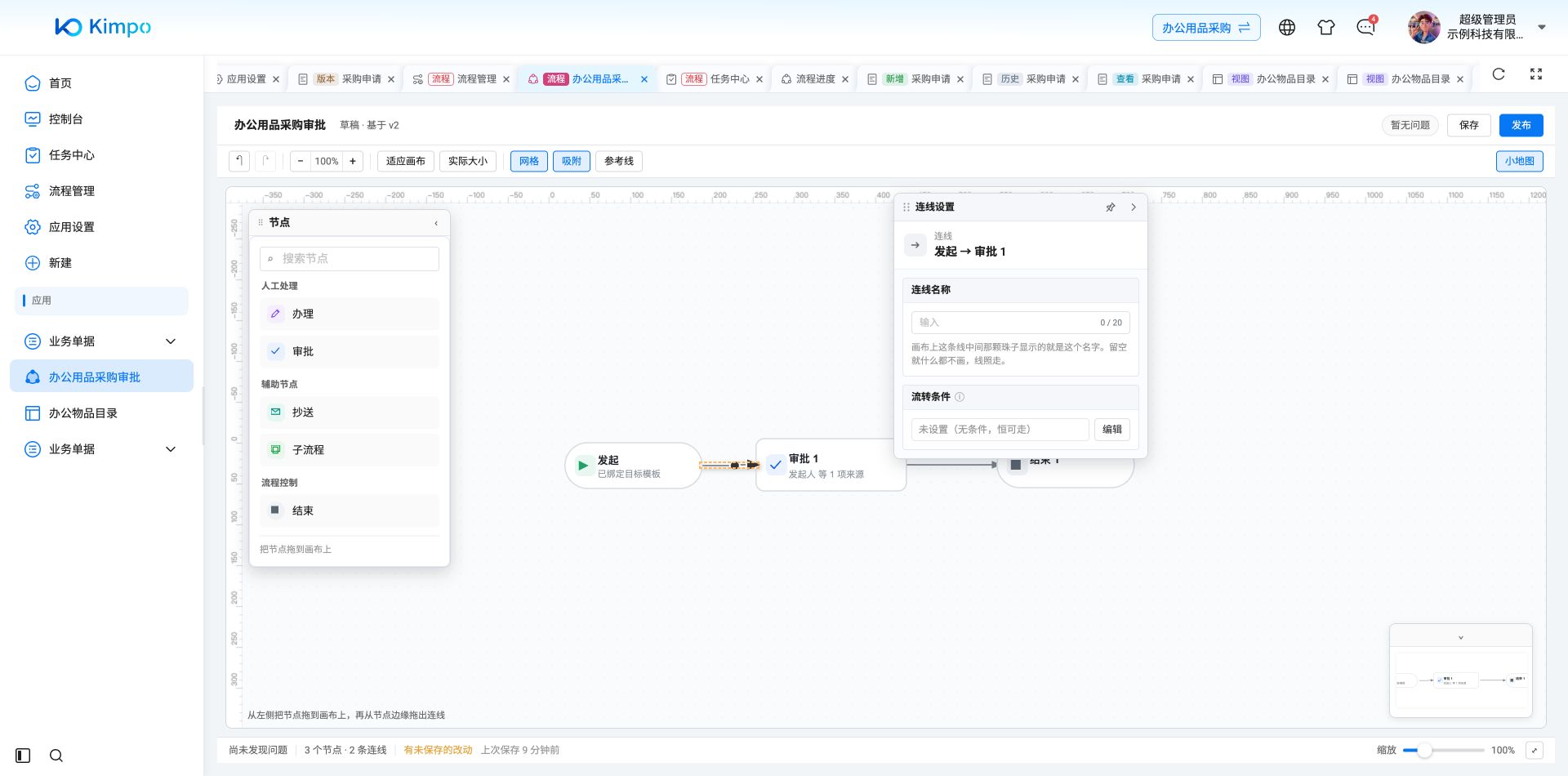Image resolution: width=1568 pixels, height=776 pixels.
Task: Select the 抄送 node type
Action: point(350,413)
